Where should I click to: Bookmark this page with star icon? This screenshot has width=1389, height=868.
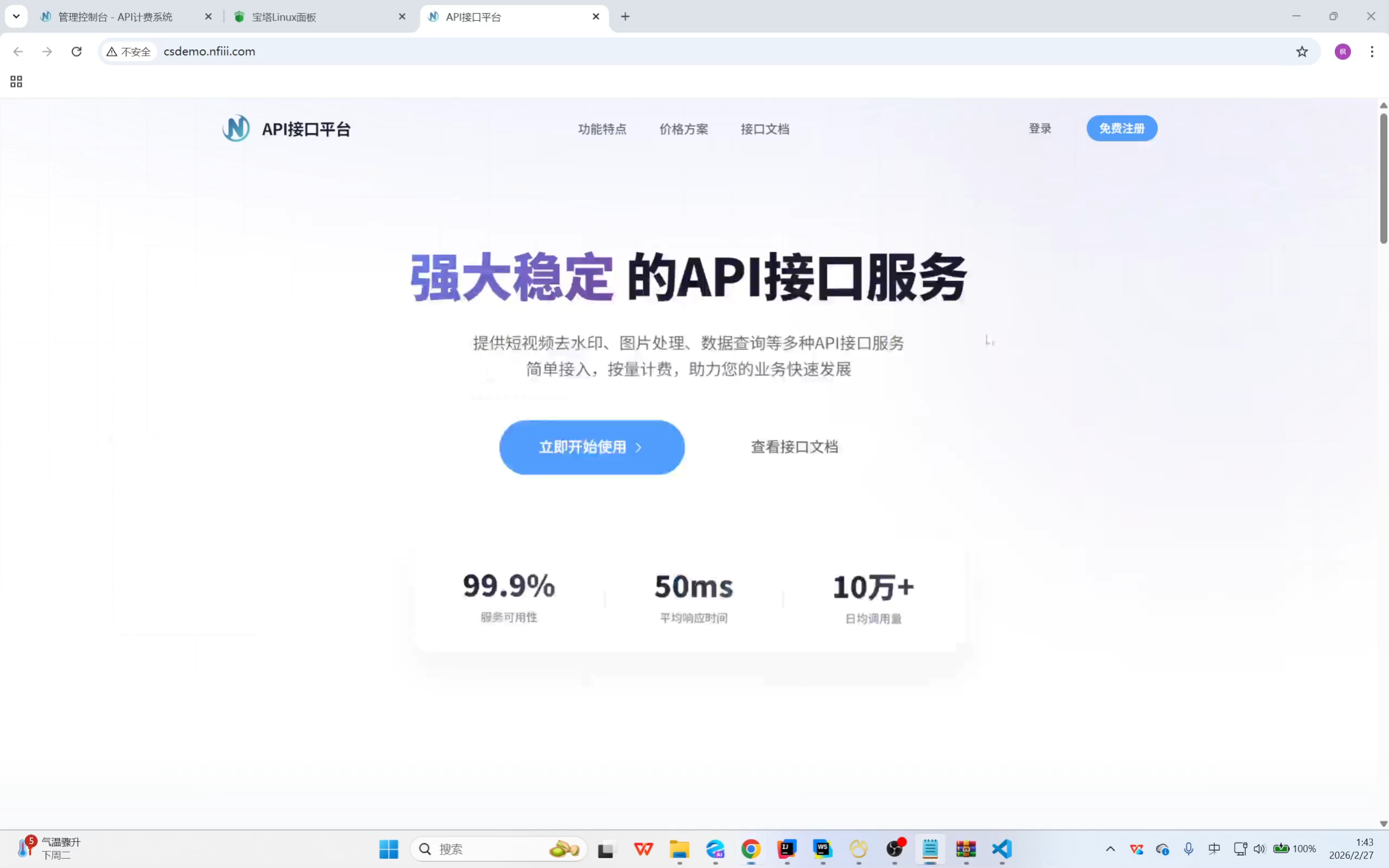tap(1302, 52)
